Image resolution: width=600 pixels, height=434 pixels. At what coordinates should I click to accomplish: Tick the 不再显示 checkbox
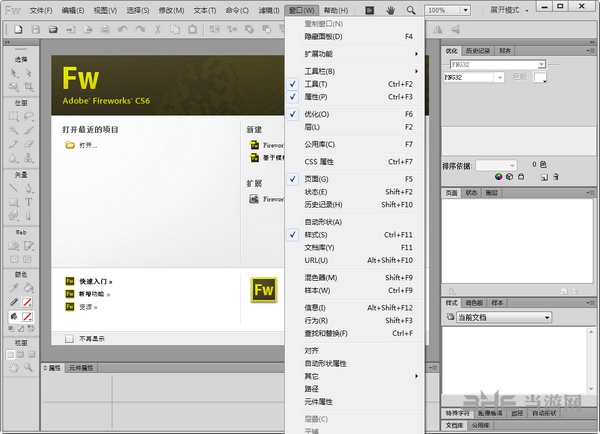[69, 339]
